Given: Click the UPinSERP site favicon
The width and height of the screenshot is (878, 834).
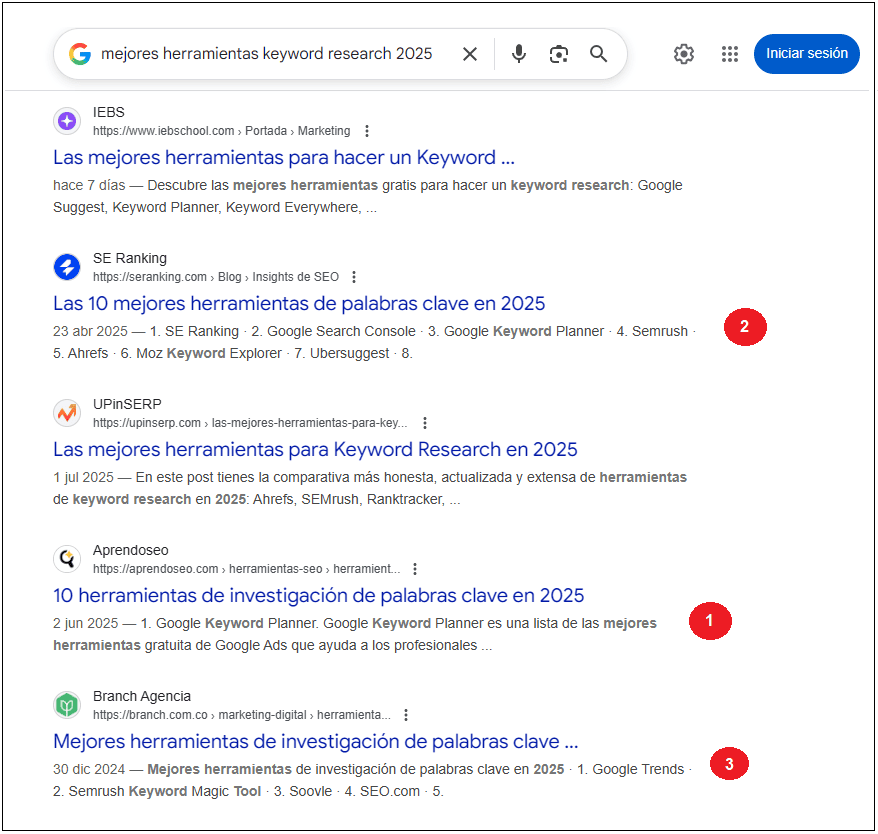Looking at the screenshot, I should click(66, 412).
